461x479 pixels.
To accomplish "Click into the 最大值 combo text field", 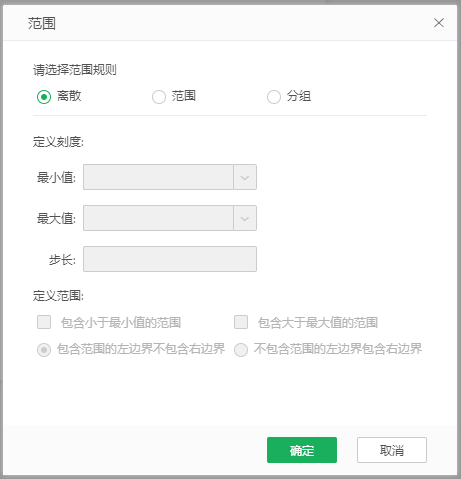I will tap(158, 218).
